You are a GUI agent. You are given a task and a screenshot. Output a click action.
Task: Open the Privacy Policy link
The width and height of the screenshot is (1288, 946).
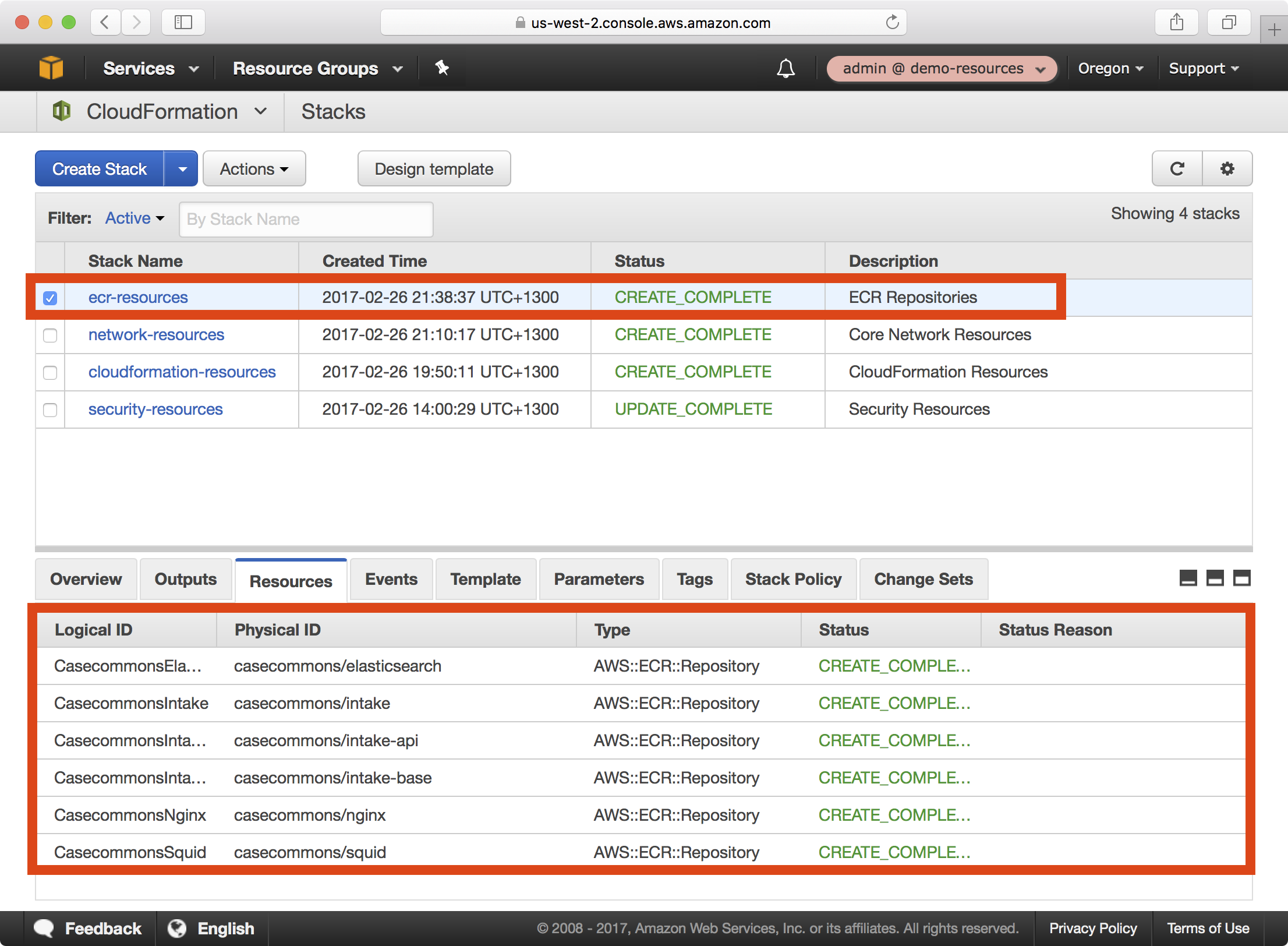1093,928
